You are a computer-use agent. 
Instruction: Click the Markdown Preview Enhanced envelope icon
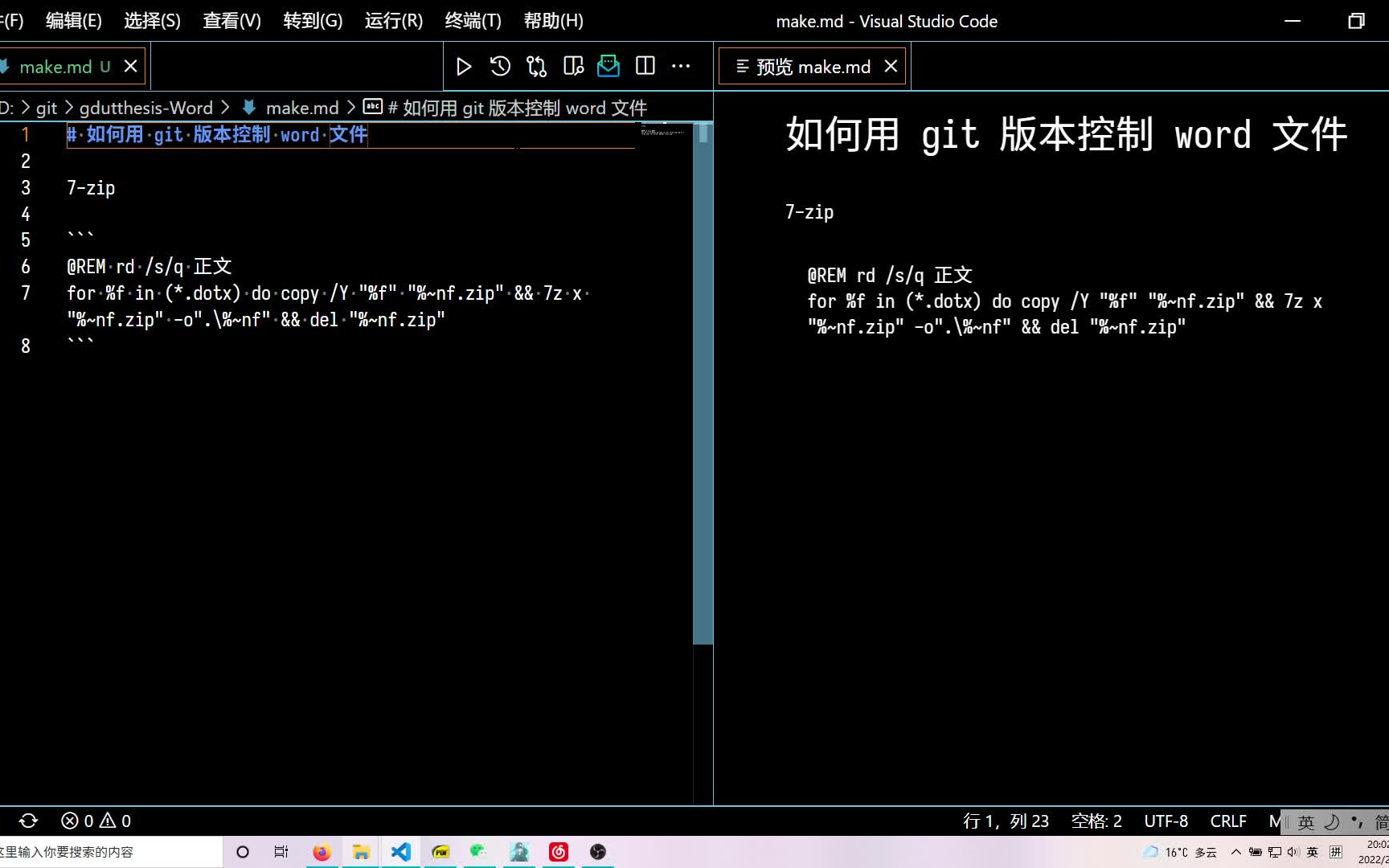(608, 66)
